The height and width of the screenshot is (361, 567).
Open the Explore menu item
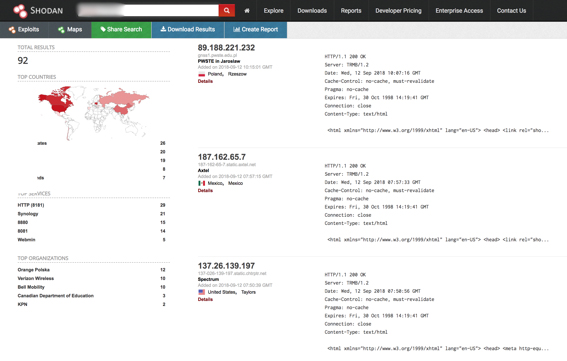coord(273,11)
